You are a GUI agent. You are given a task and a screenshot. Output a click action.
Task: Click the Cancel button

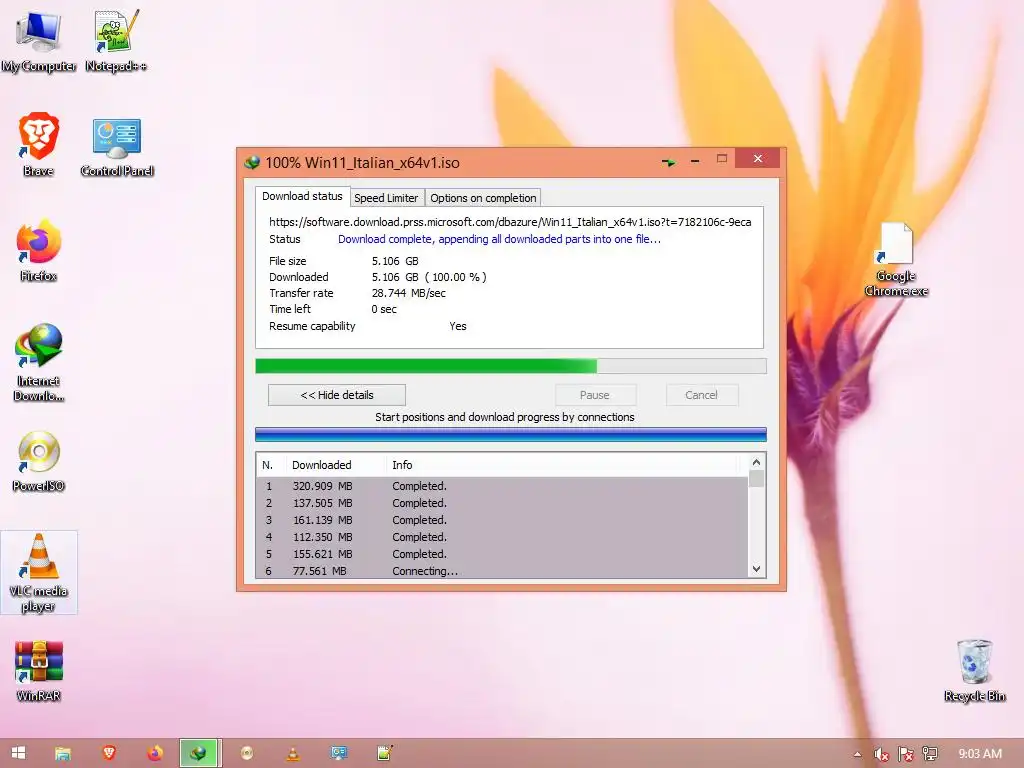tap(701, 395)
